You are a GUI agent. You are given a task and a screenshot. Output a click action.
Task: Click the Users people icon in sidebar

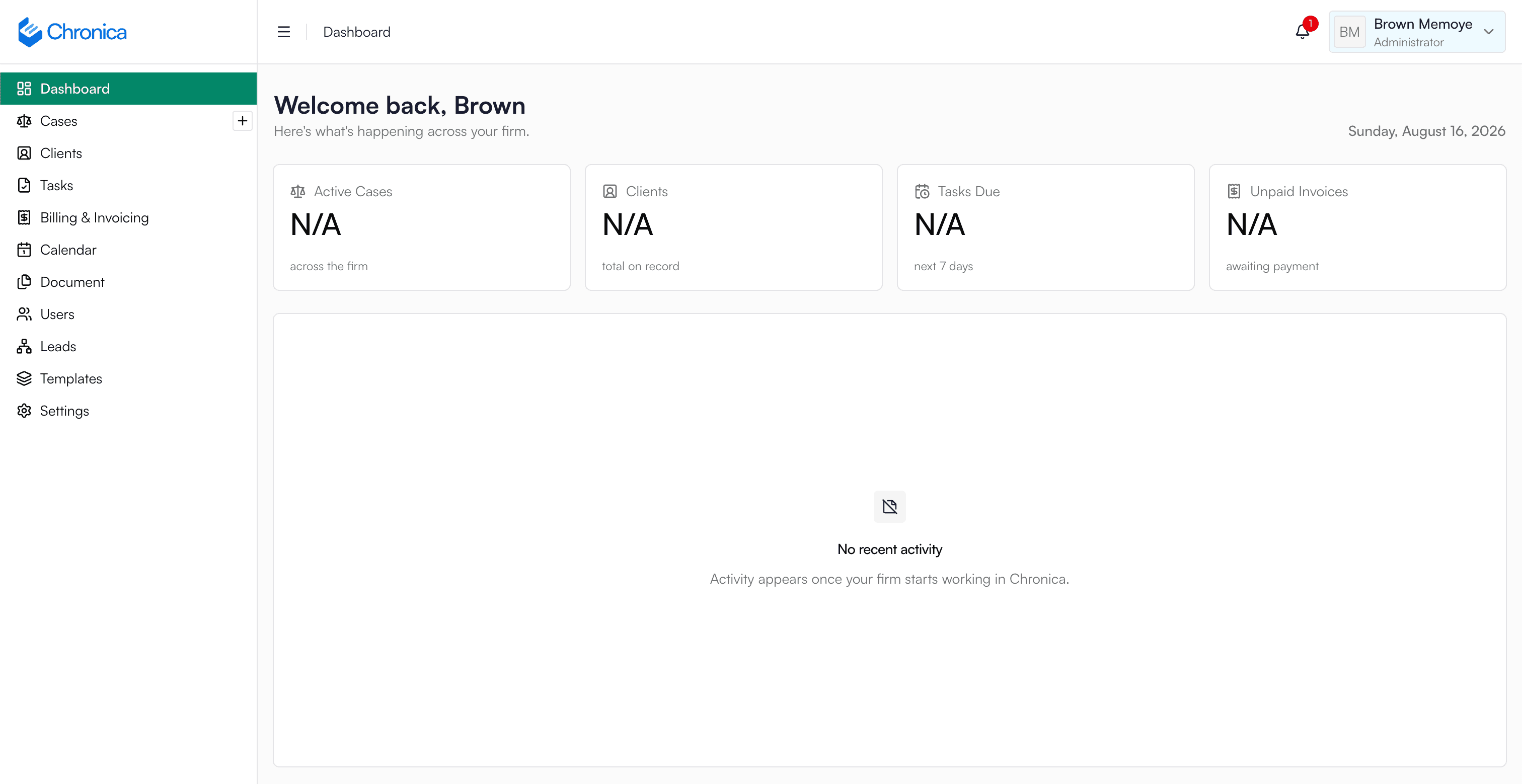[x=24, y=315]
